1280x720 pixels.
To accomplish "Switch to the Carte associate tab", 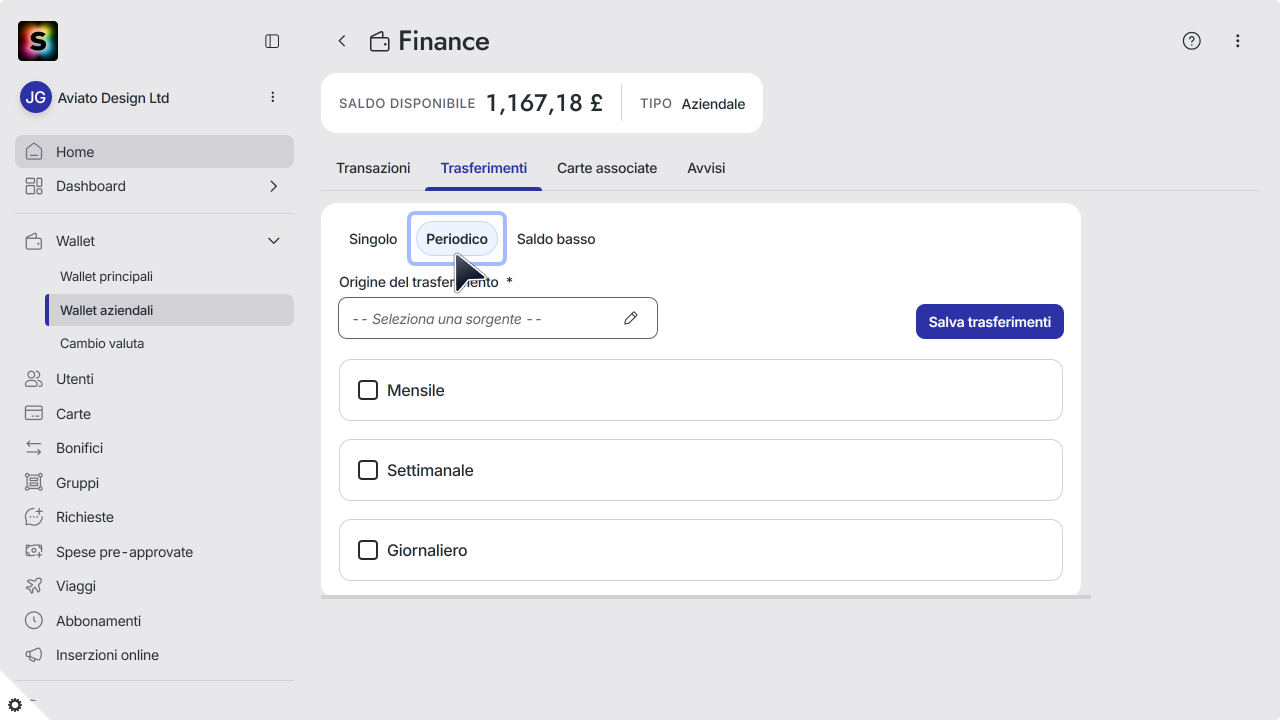I will pyautogui.click(x=607, y=168).
